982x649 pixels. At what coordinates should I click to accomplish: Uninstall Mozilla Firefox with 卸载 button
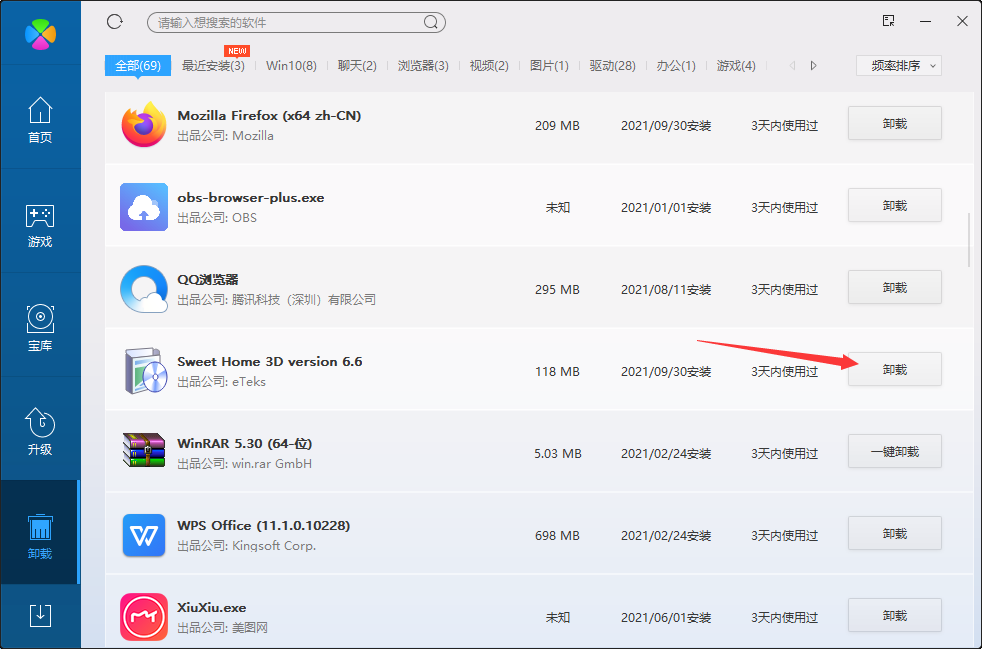[x=895, y=123]
